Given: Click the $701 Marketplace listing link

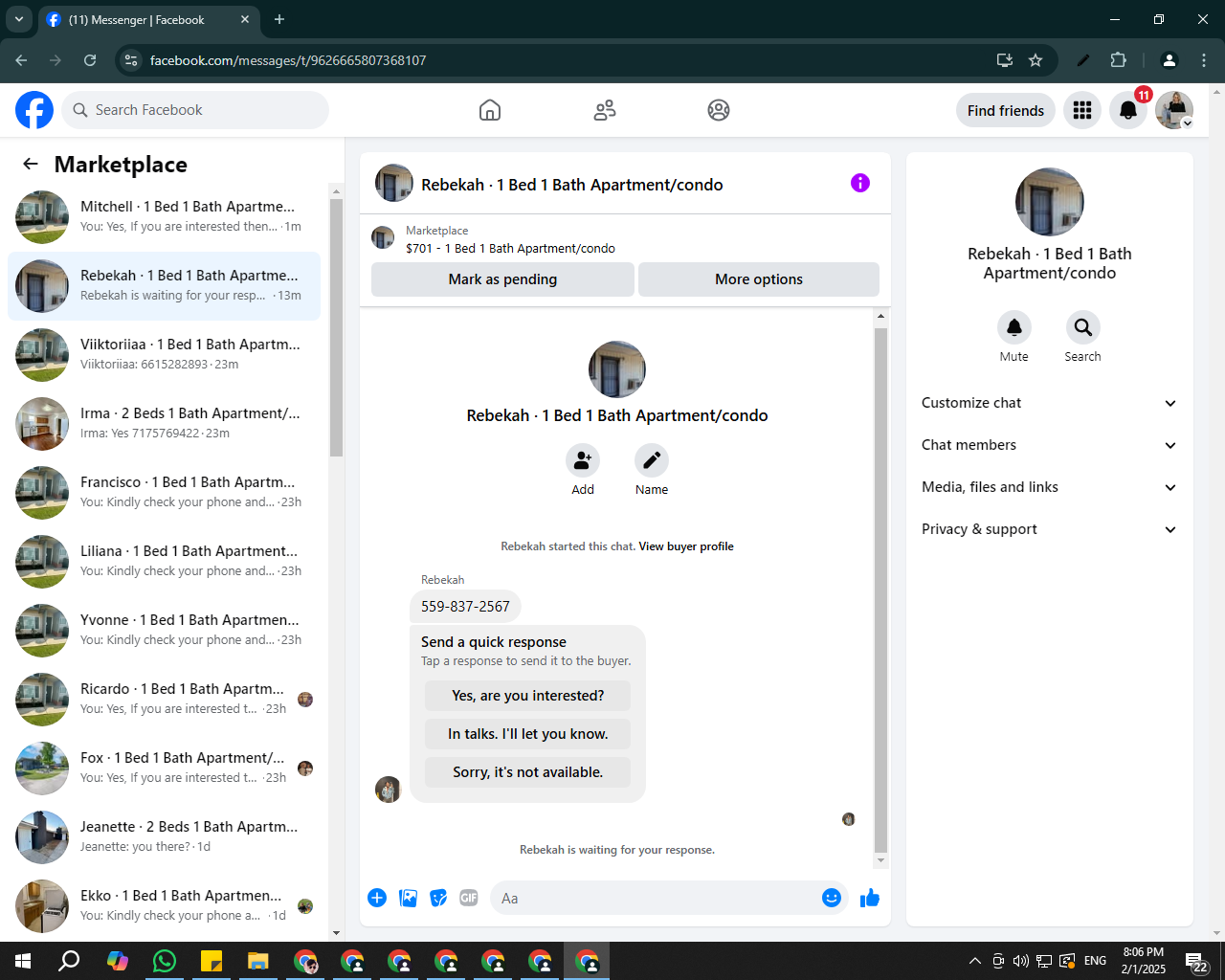Looking at the screenshot, I should 510,248.
